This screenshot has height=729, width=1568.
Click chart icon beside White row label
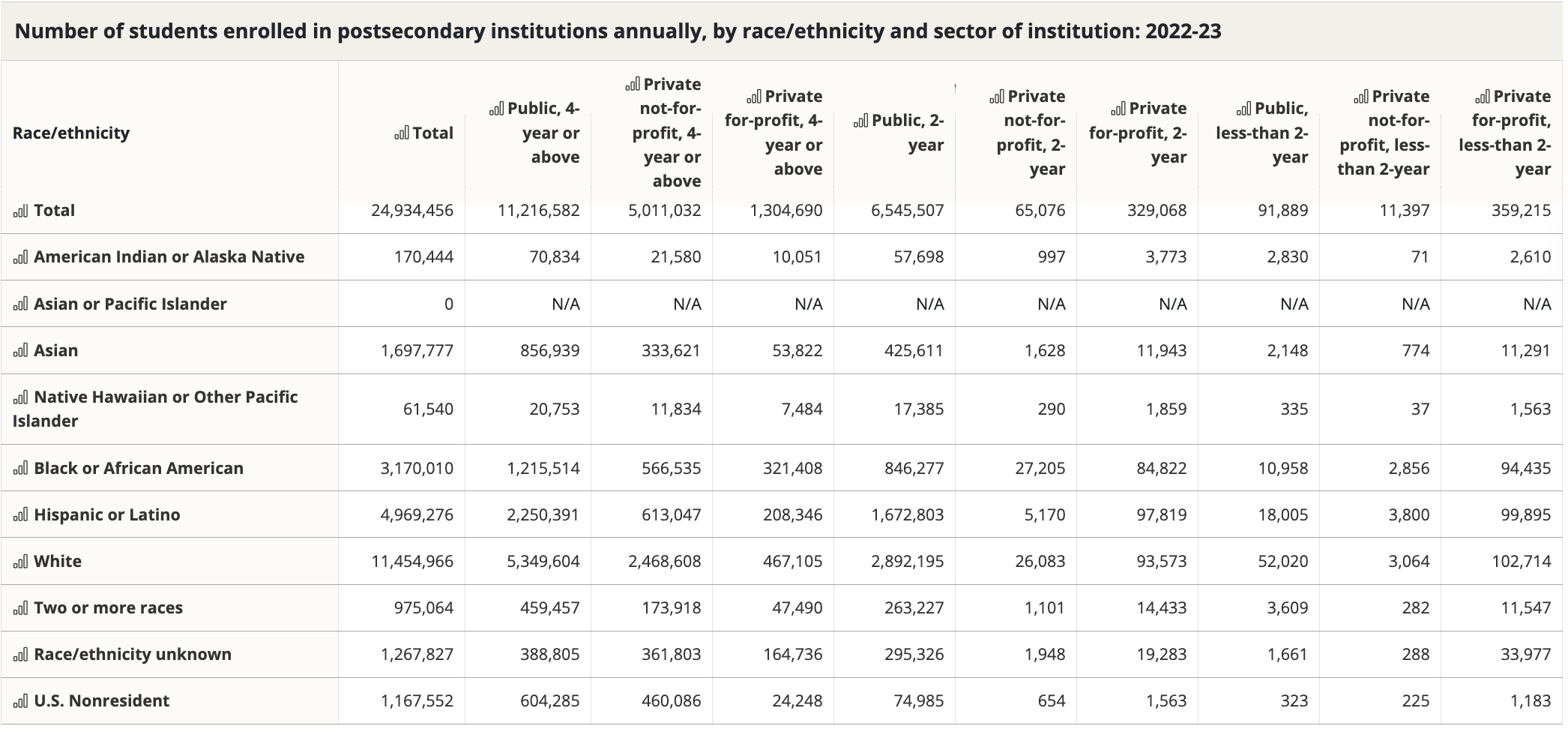tap(20, 562)
